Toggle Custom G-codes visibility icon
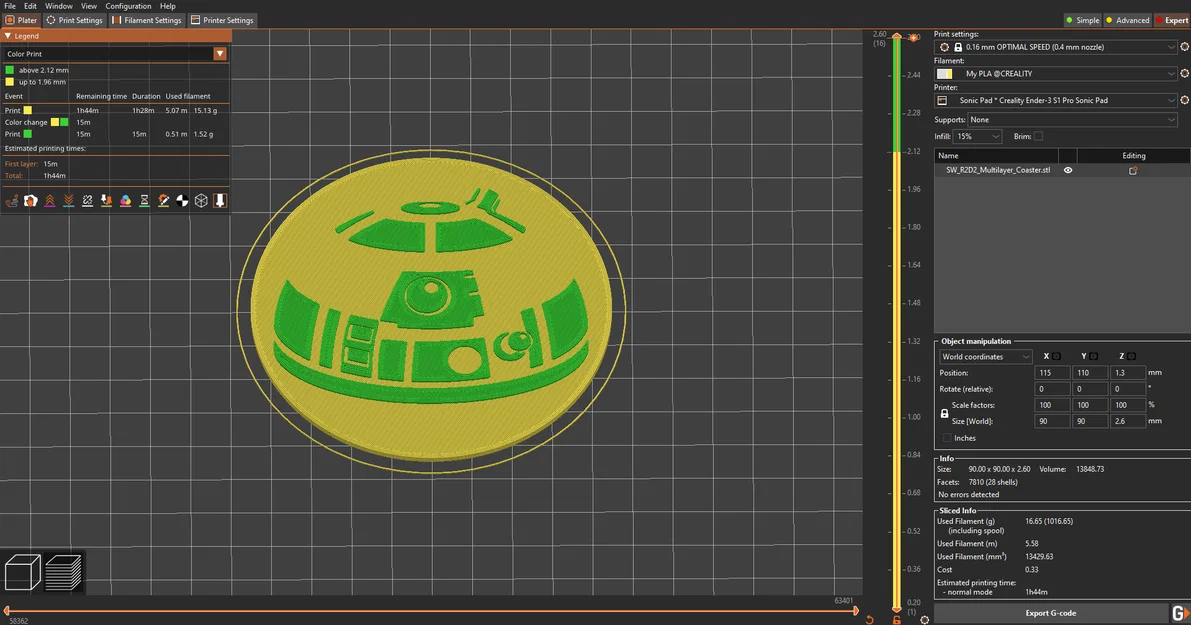This screenshot has width=1191, height=625. 163,200
